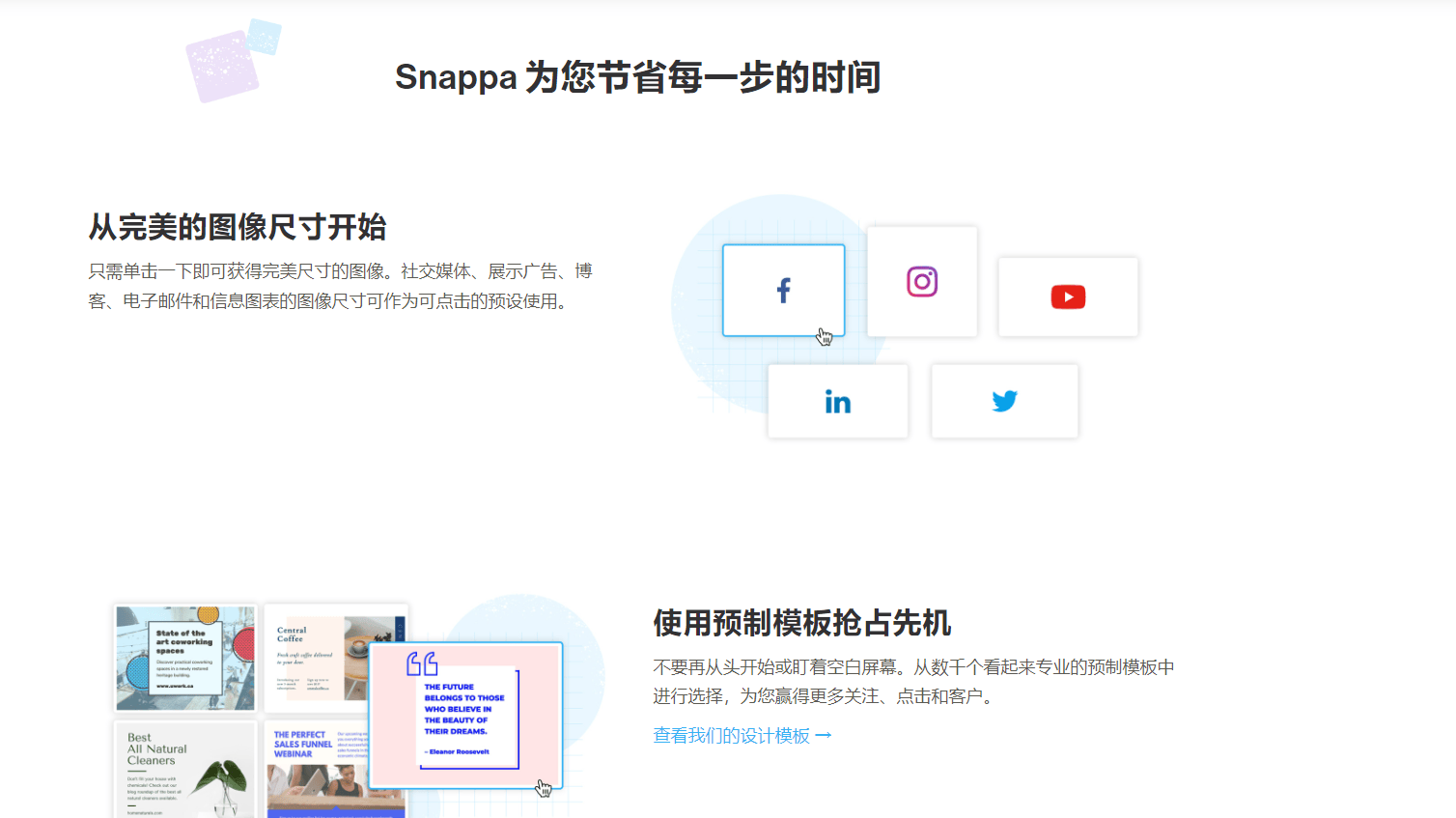Select the State of the art coworking spaces template
The height and width of the screenshot is (818, 1456).
(184, 657)
